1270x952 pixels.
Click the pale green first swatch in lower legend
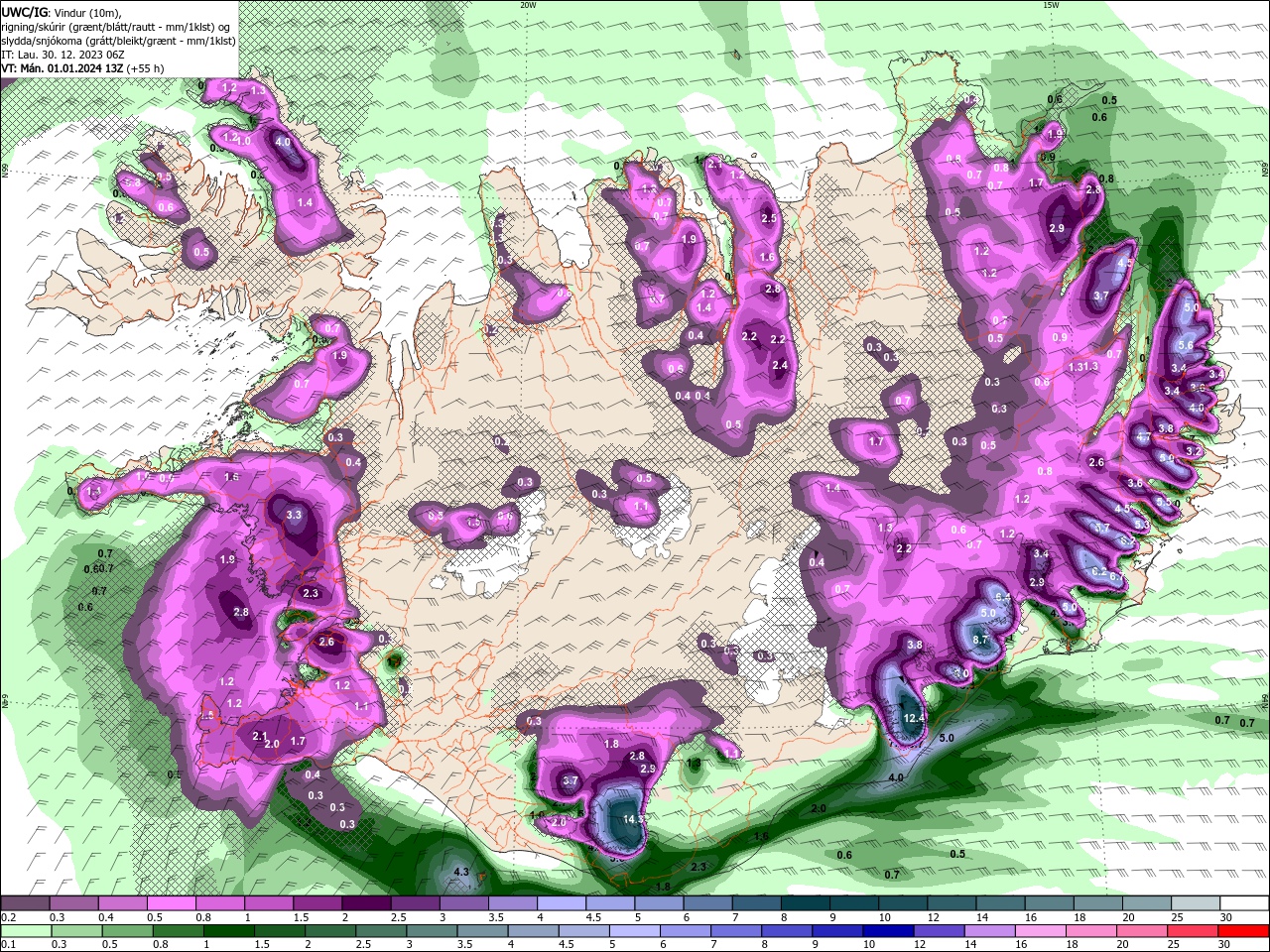[27, 930]
